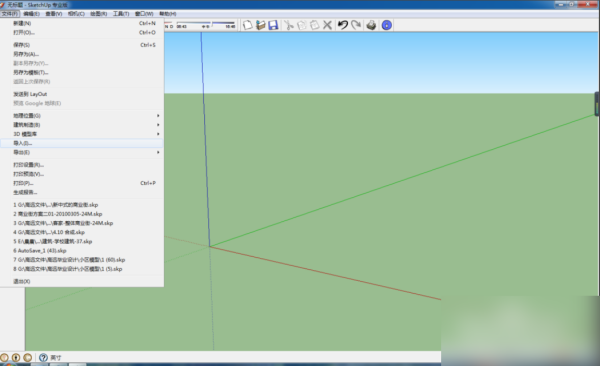600x366 pixels.
Task: Click the help question mark icon in status bar
Action: point(43,358)
